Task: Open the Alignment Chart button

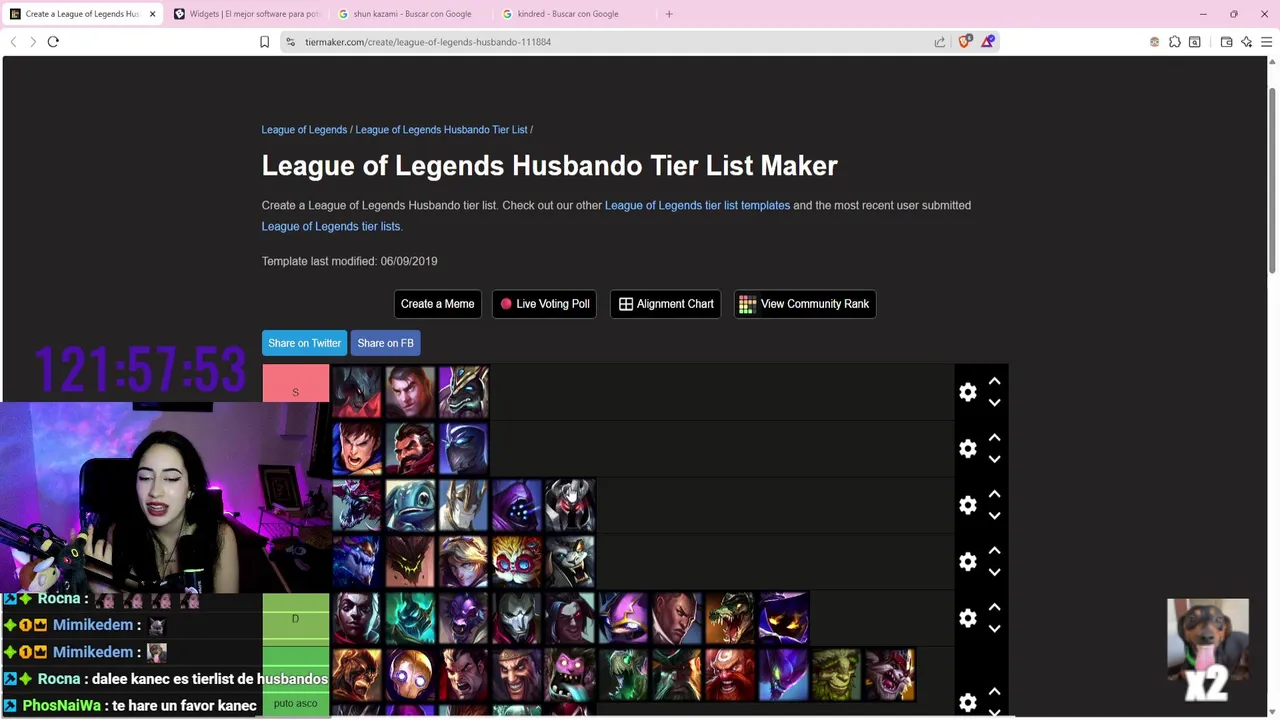Action: [x=666, y=304]
